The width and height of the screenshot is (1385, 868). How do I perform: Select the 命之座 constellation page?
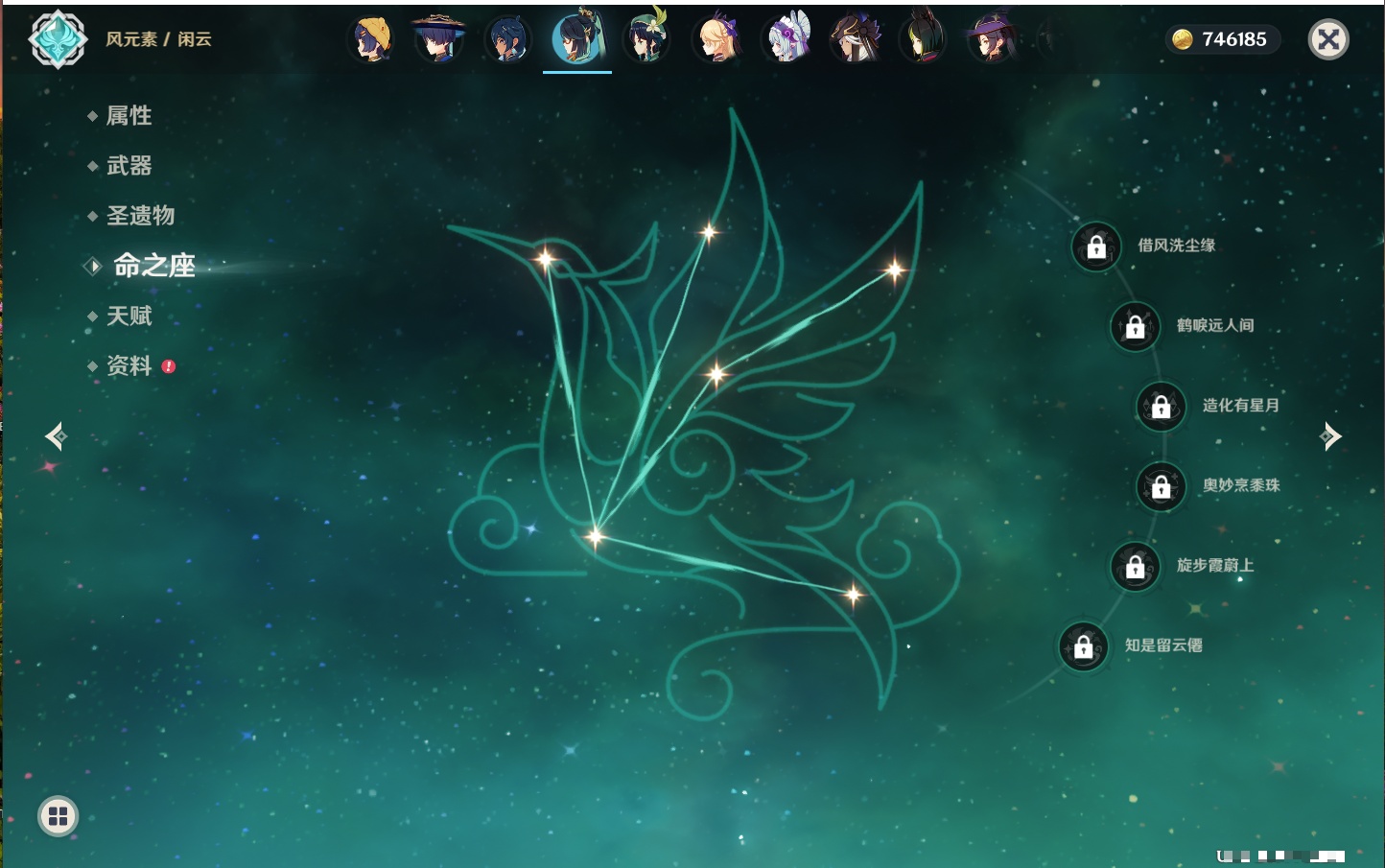pyautogui.click(x=154, y=266)
